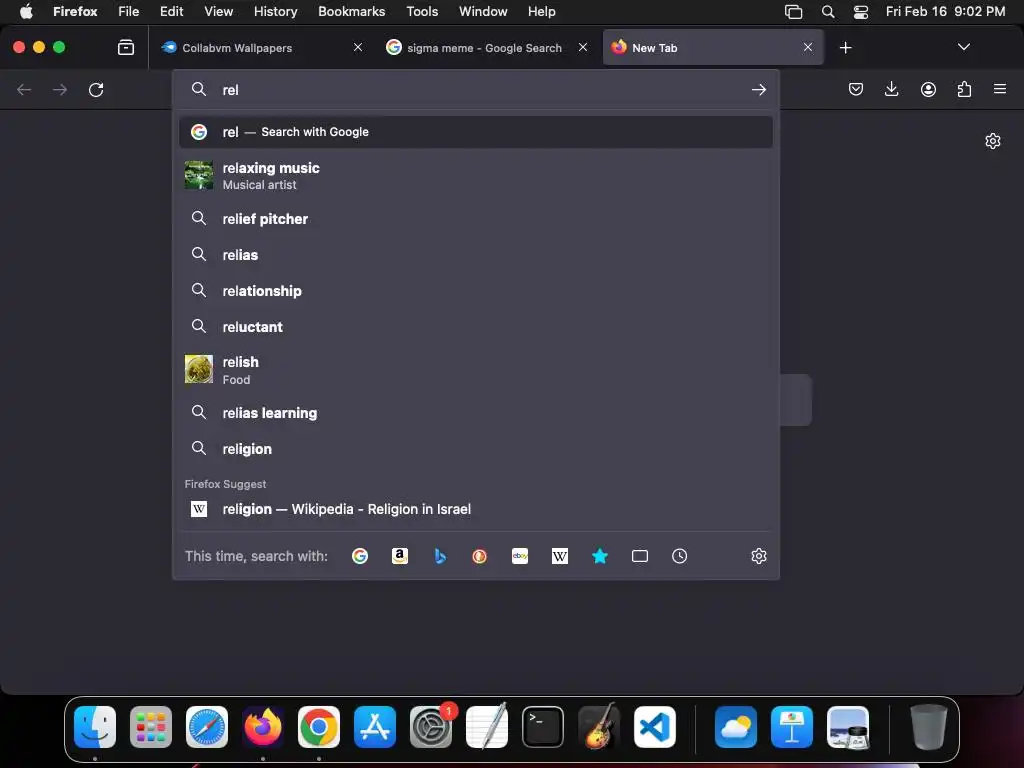The image size is (1024, 768).
Task: Select the 'reluctant' suggestion
Action: 475,327
